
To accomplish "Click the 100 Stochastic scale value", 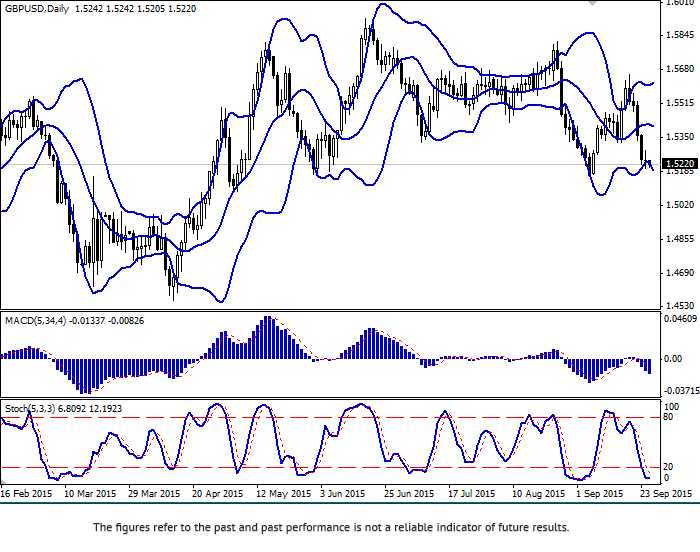I will (x=672, y=407).
